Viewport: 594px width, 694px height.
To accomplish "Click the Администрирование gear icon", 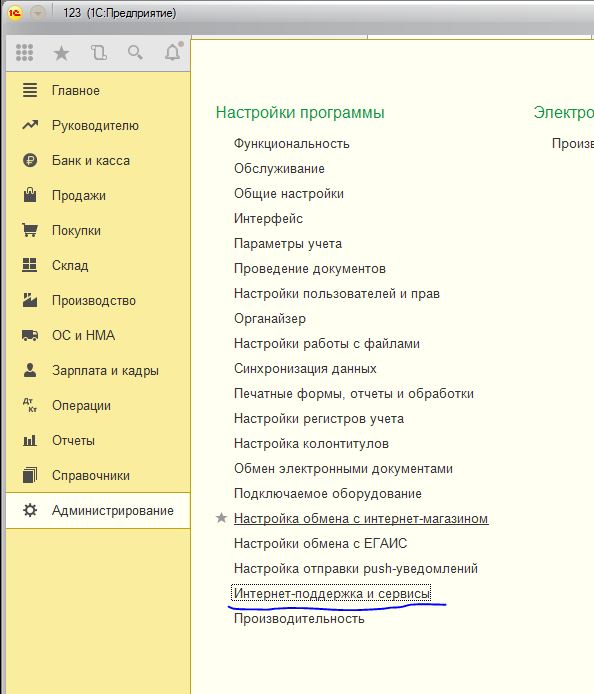I will (30, 510).
